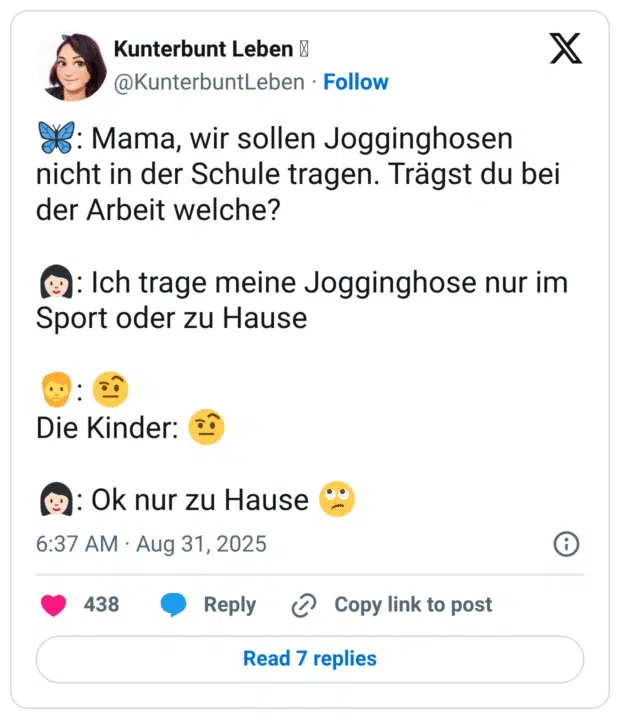The image size is (620, 719).
Task: Click the "Reply" label
Action: 229,604
